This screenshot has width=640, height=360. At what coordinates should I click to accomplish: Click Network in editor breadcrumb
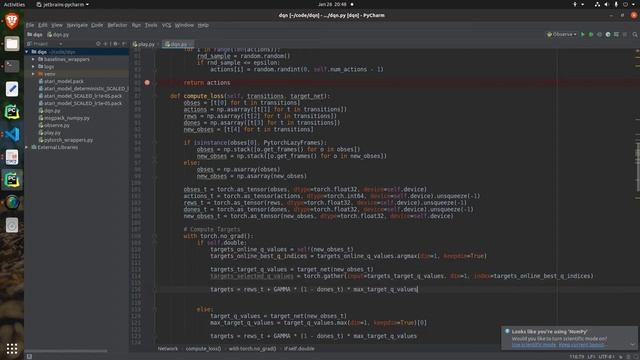[x=168, y=349]
